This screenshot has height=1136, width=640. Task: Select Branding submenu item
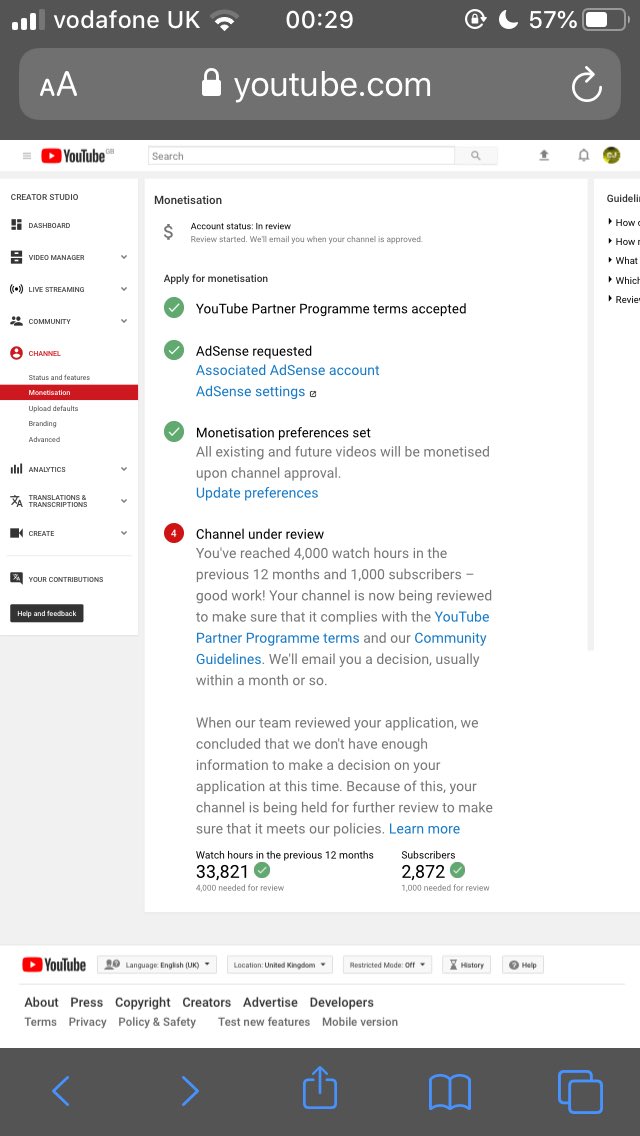pos(43,424)
